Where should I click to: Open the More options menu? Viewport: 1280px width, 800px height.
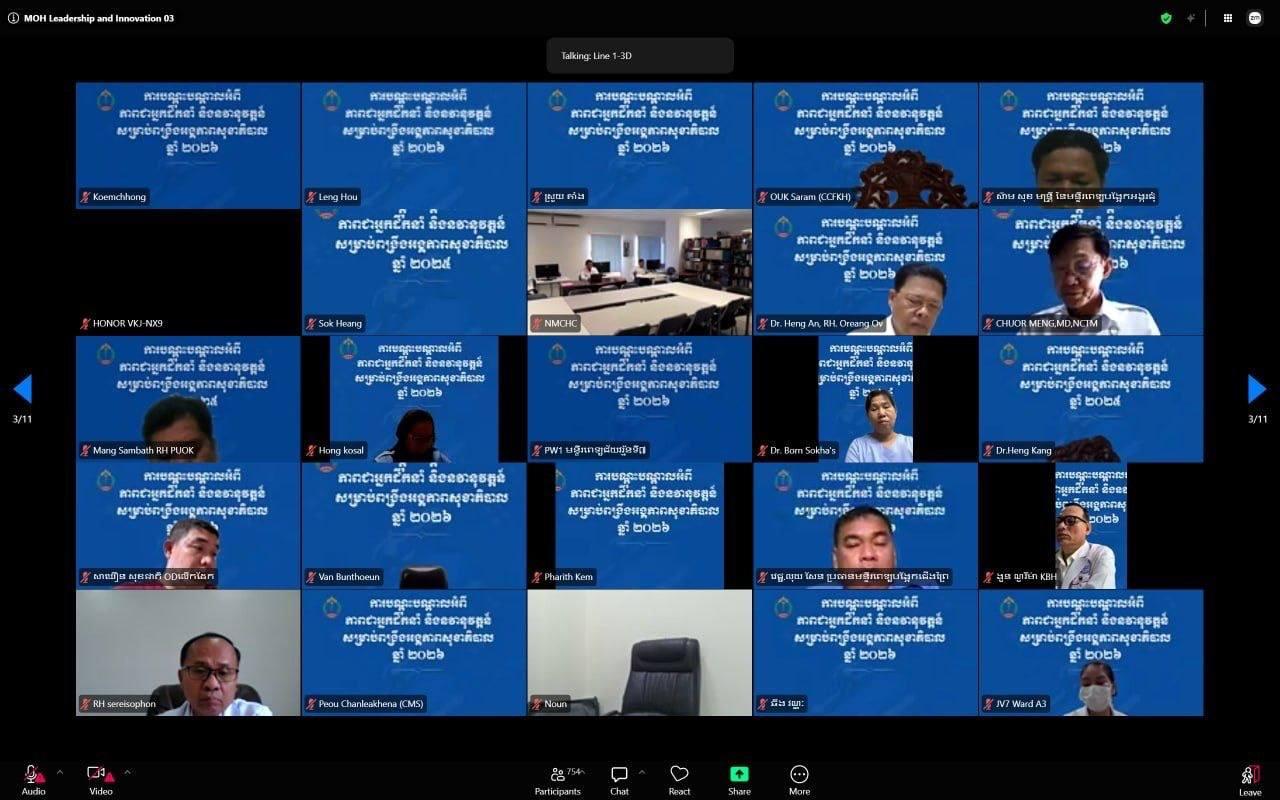coord(799,780)
